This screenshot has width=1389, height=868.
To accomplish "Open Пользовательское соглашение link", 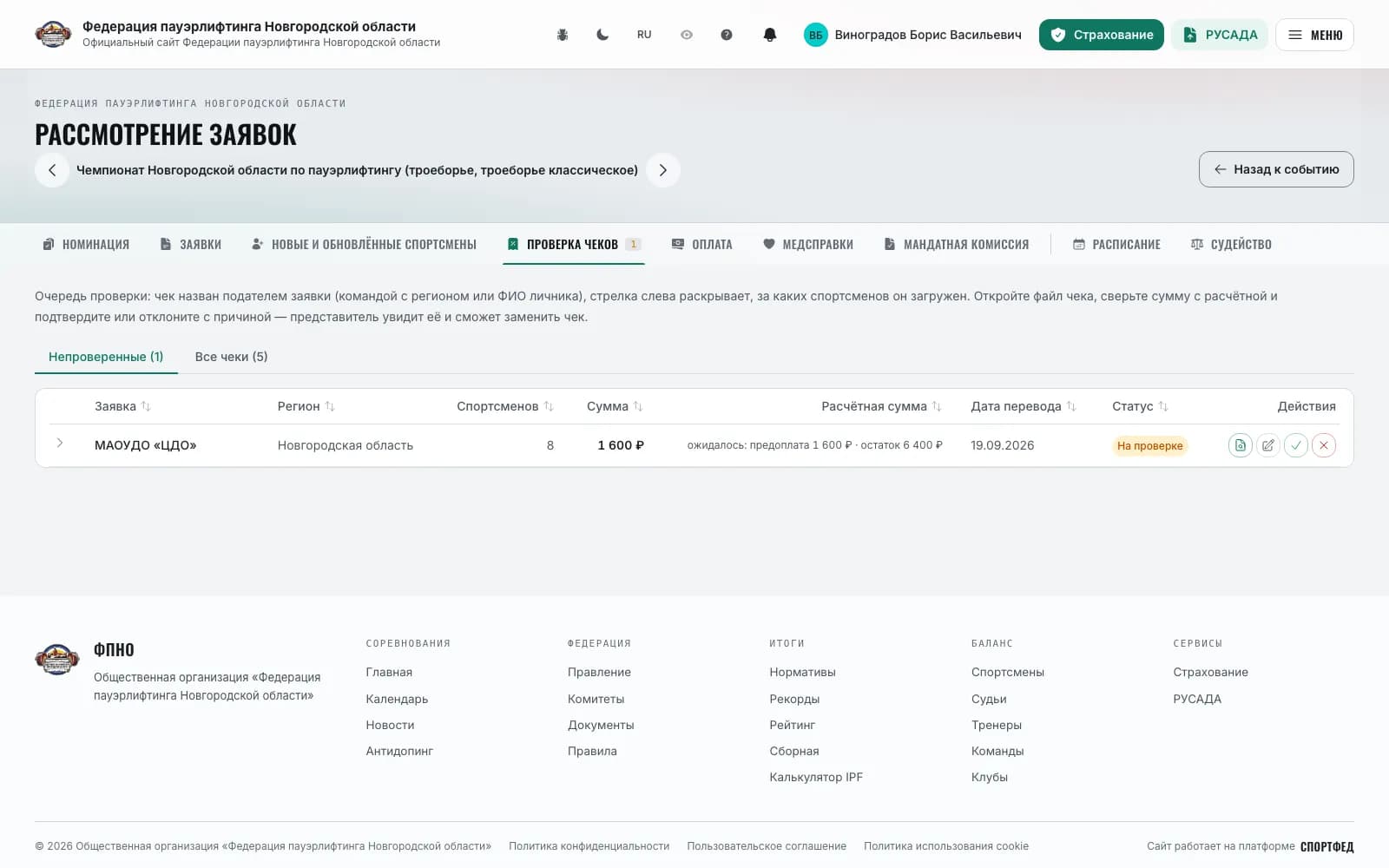I will point(767,846).
